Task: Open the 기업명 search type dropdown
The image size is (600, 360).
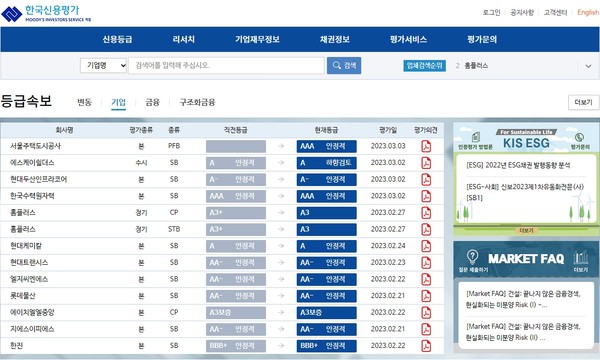Action: pos(103,65)
